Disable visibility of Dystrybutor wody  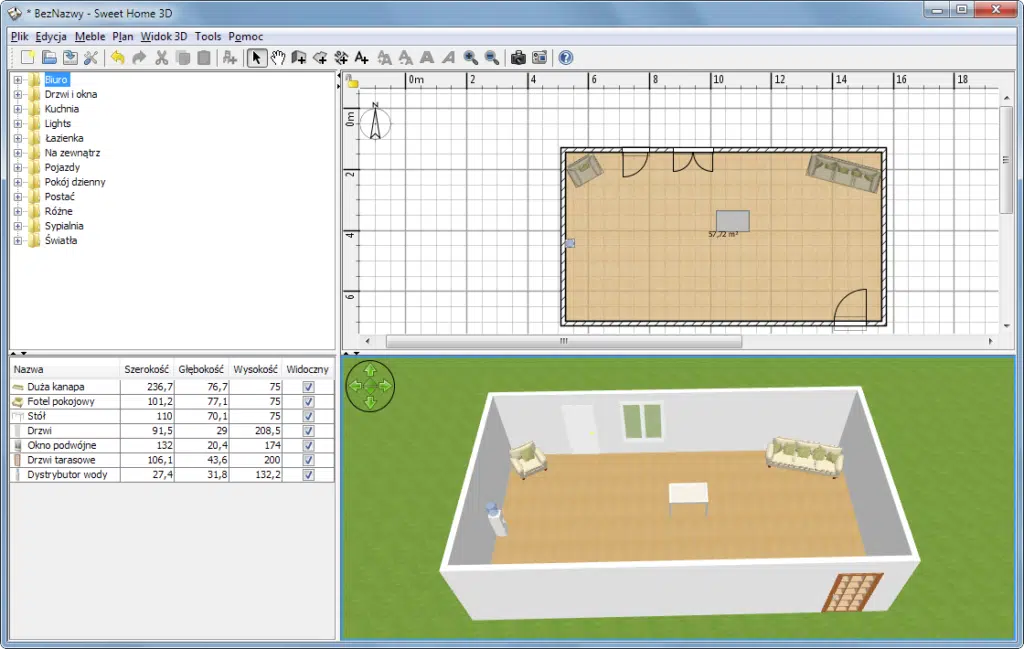307,475
